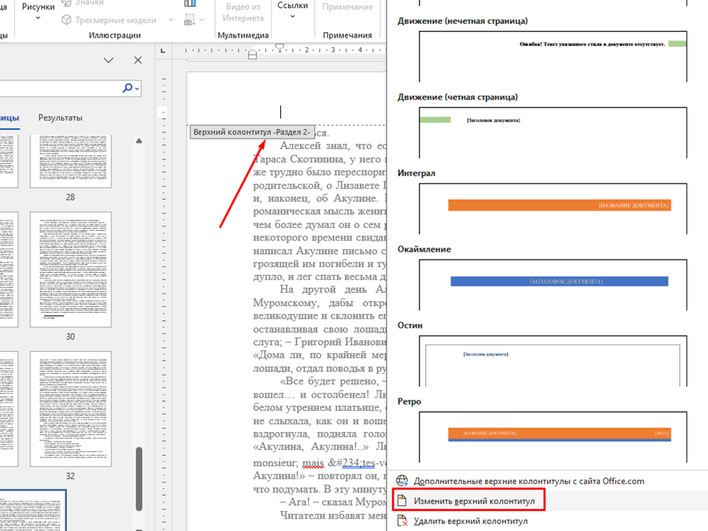Click the Значки ribbon button
This screenshot has width=708, height=531.
coord(83,3)
